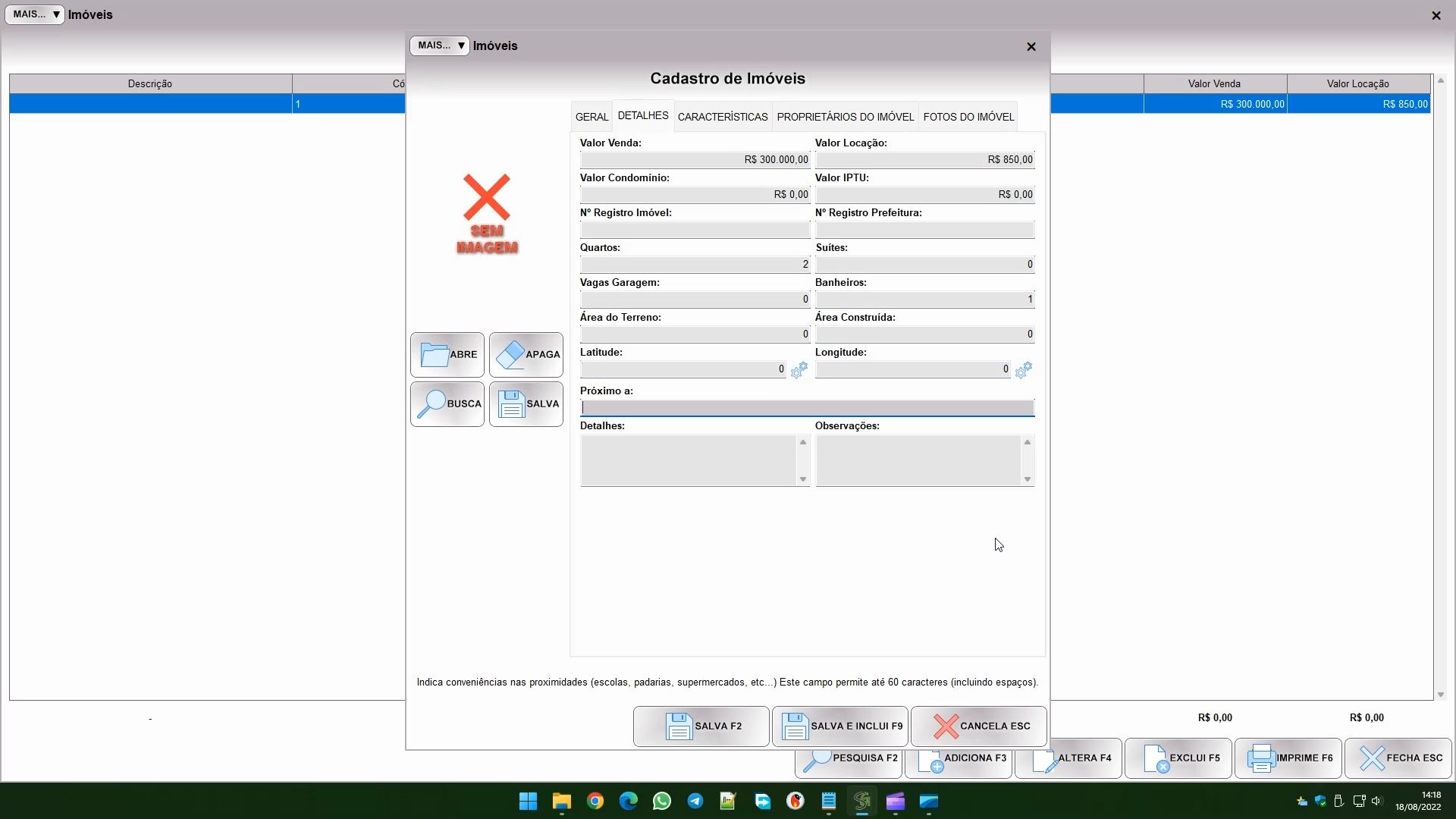The width and height of the screenshot is (1456, 819).
Task: Expand the main window MAIS... dropdown
Action: pyautogui.click(x=35, y=14)
